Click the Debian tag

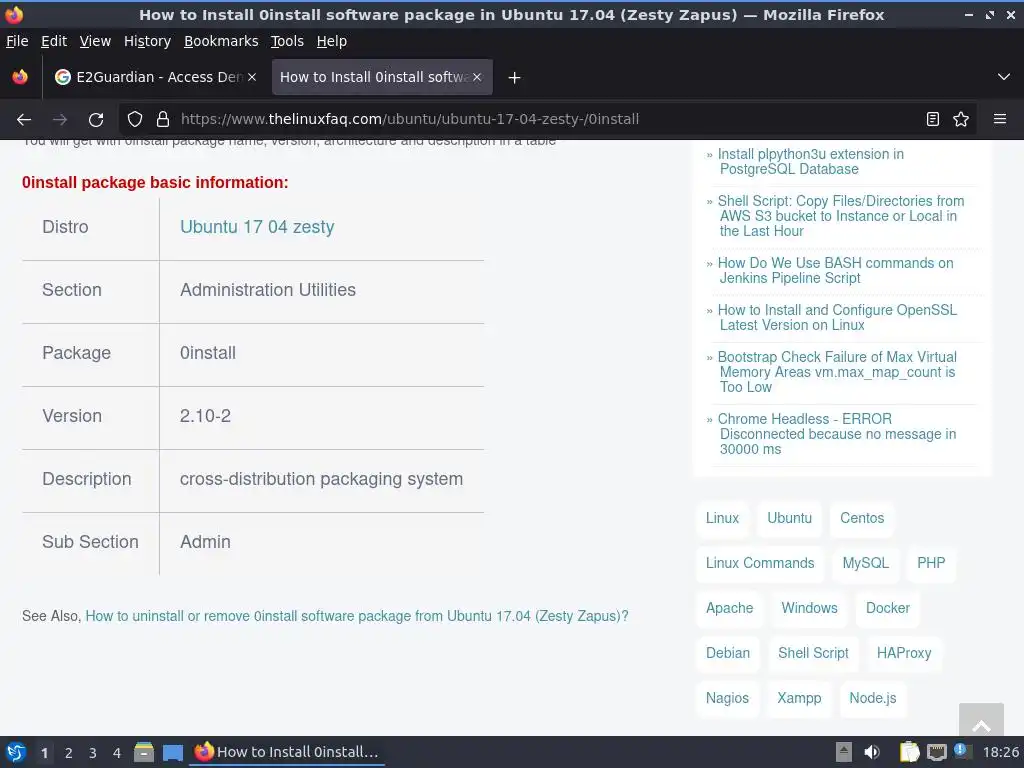pyautogui.click(x=728, y=653)
